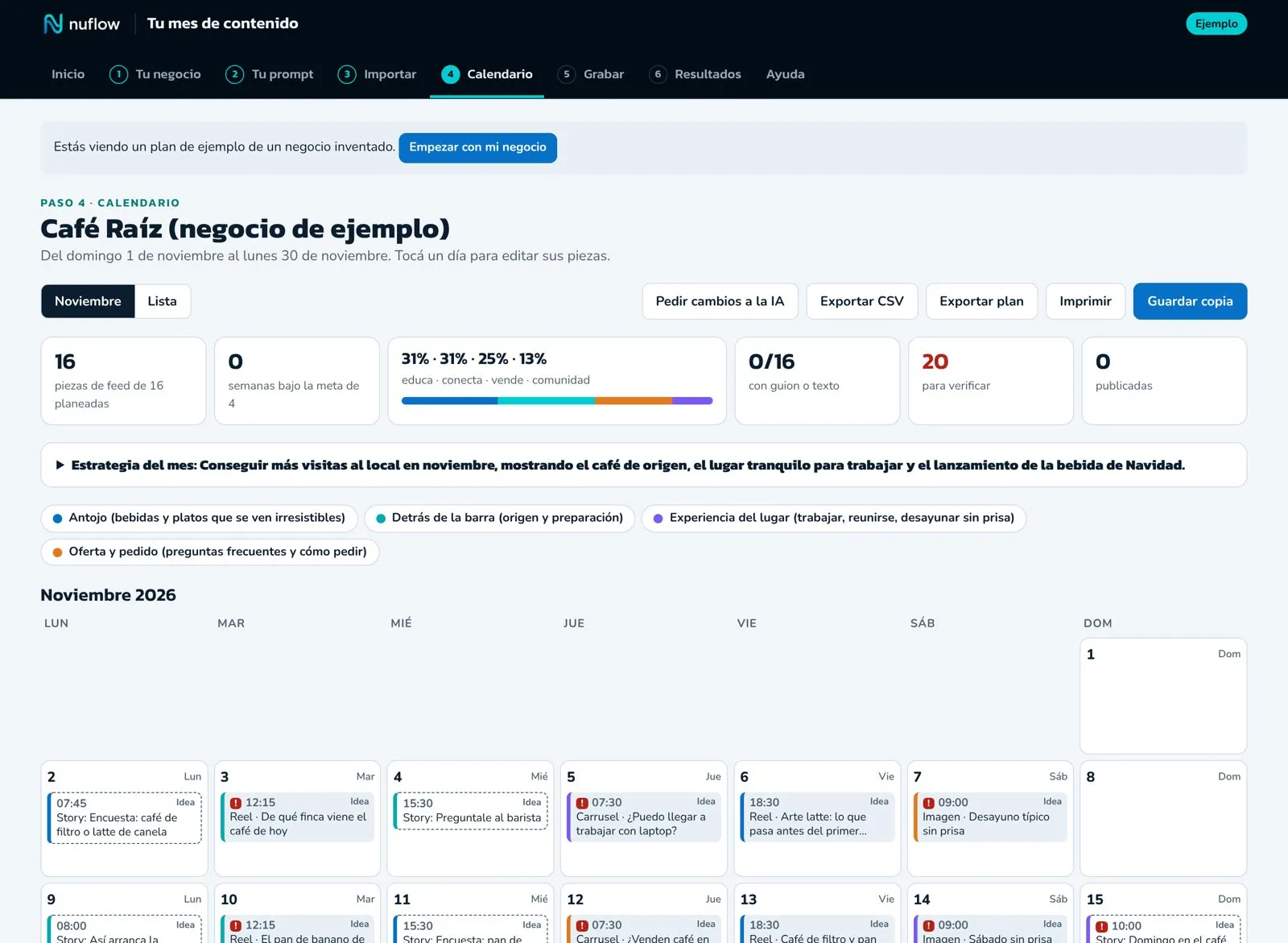Click the nuflow logo icon
The width and height of the screenshot is (1288, 943).
click(53, 24)
